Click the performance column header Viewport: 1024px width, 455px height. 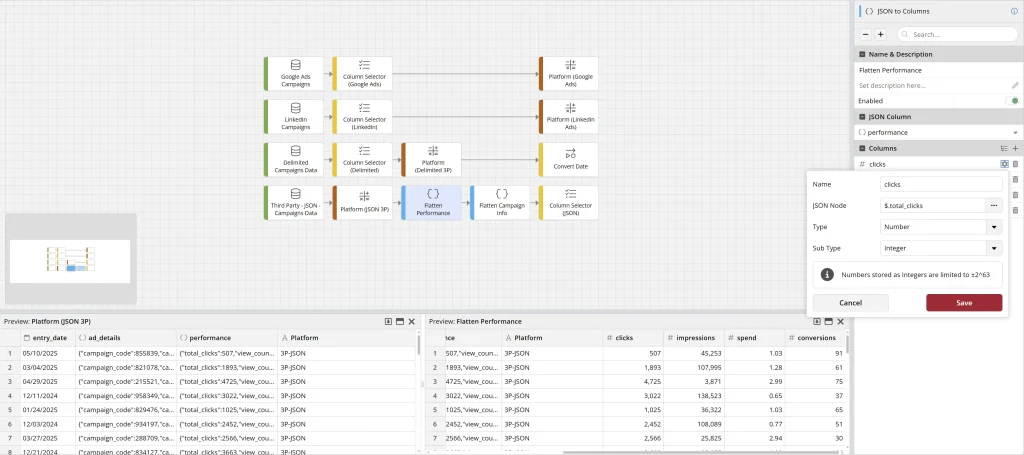tap(227, 337)
